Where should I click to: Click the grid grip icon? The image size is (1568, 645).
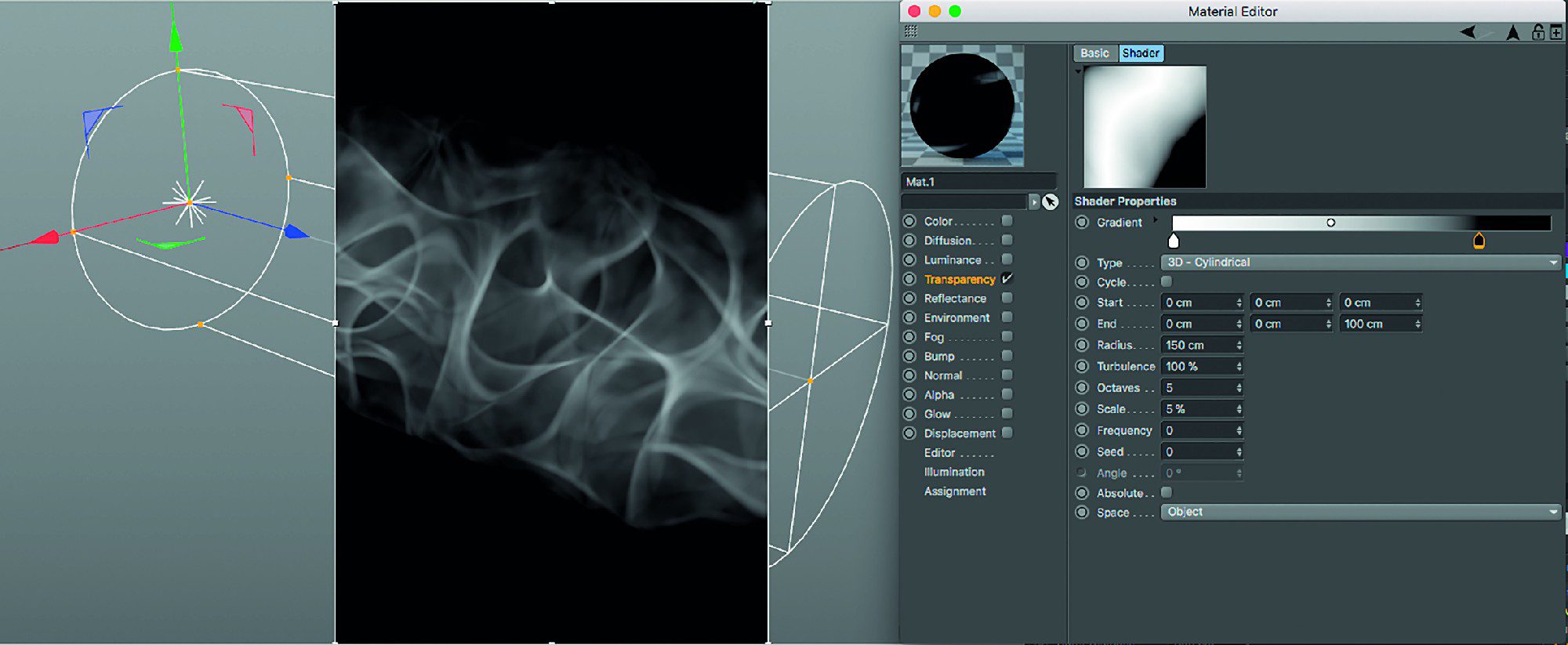point(910,31)
